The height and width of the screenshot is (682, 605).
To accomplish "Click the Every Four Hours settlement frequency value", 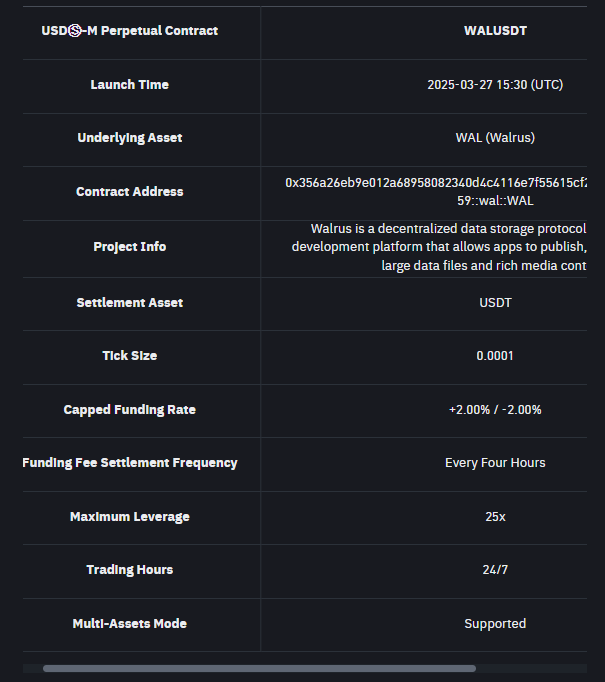I will coord(495,463).
